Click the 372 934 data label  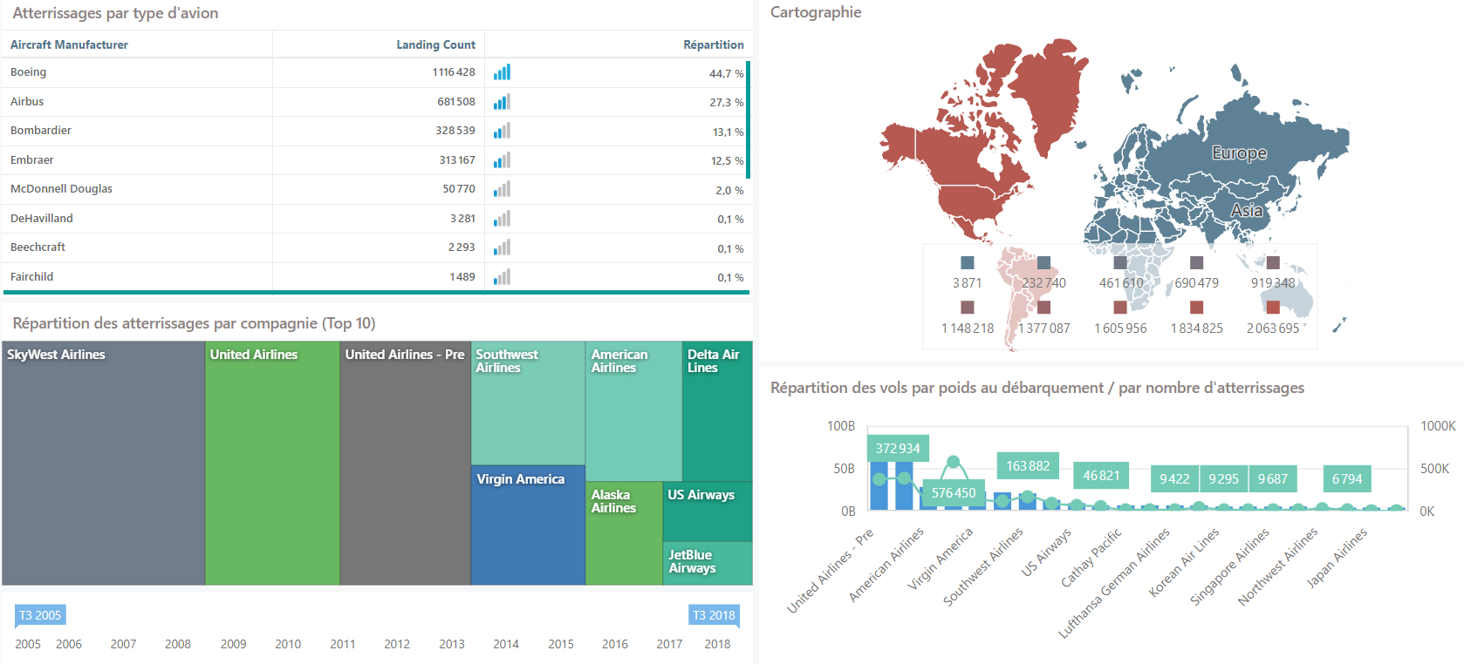click(899, 449)
